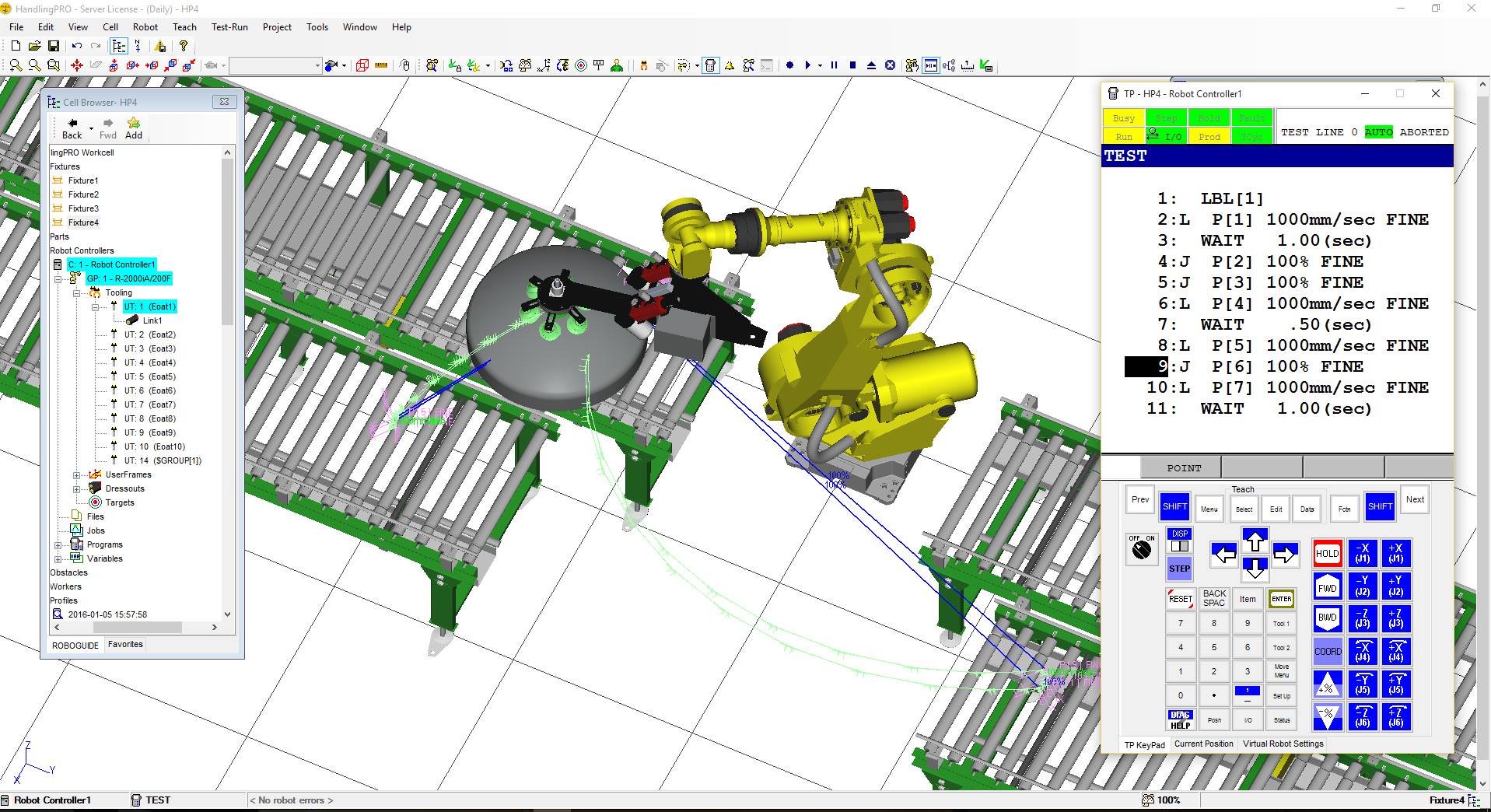Jog +X (J1) on the keypad

(x=1395, y=554)
